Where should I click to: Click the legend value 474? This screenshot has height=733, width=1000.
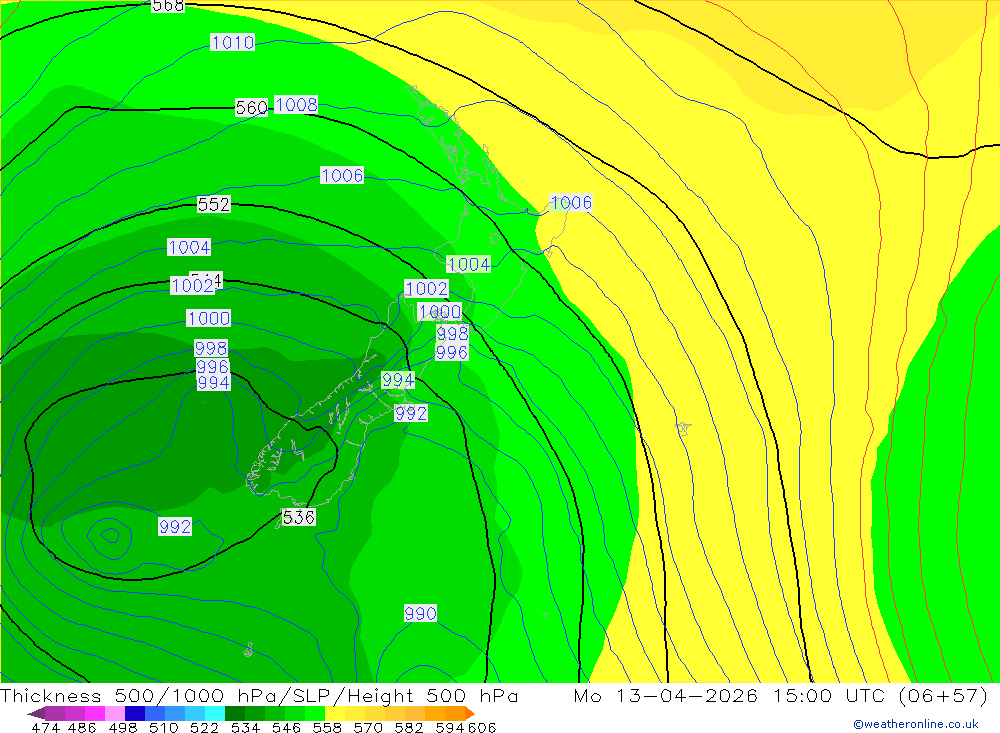click(45, 728)
